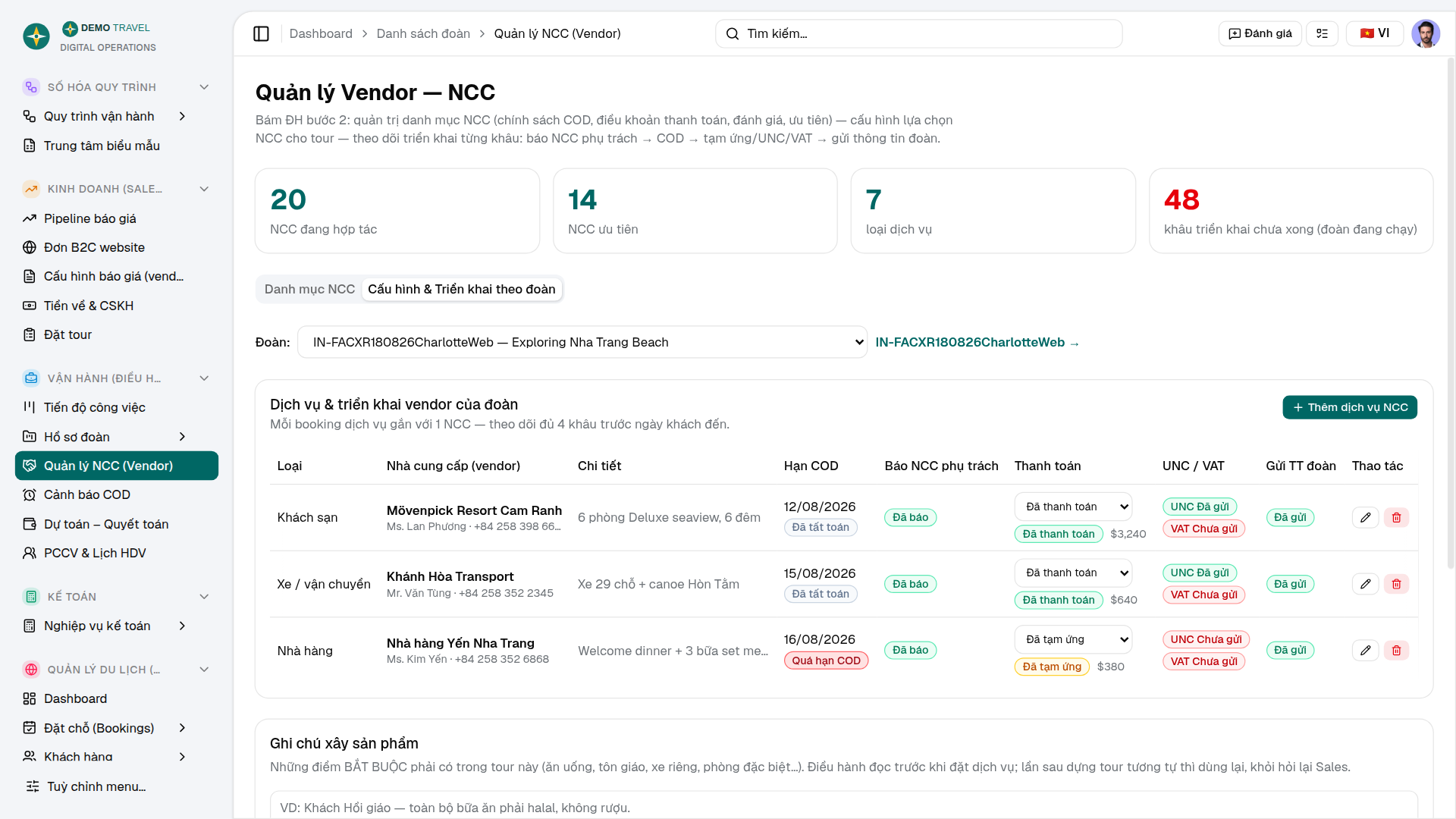Follow the IN-FACXR180826CharlotteWeb link
Viewport: 1456px width, 819px height.
(977, 342)
